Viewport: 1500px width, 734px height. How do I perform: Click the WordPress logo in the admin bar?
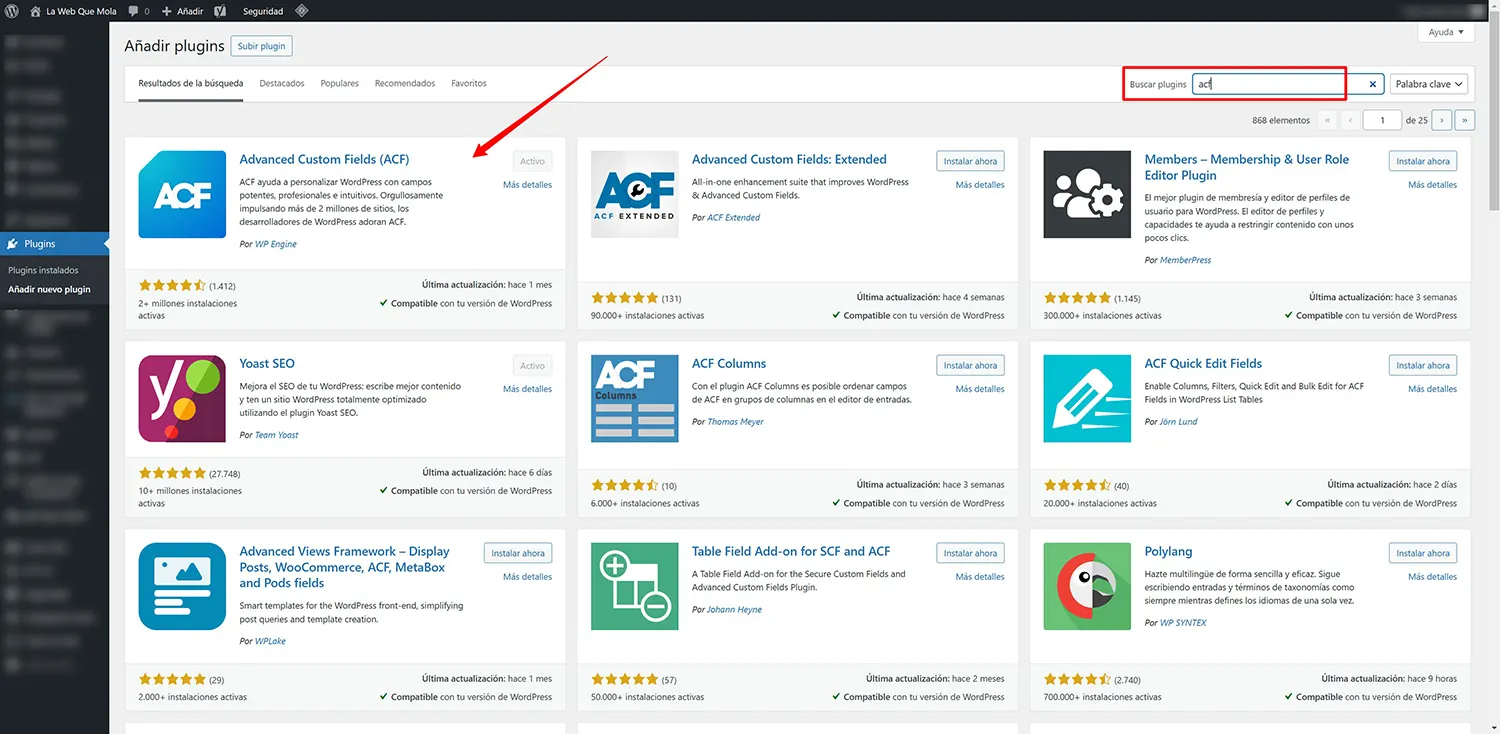point(11,11)
